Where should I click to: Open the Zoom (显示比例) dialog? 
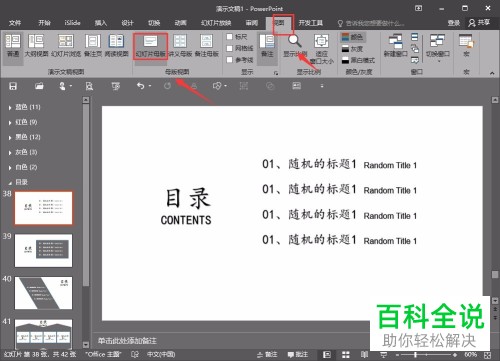[295, 45]
